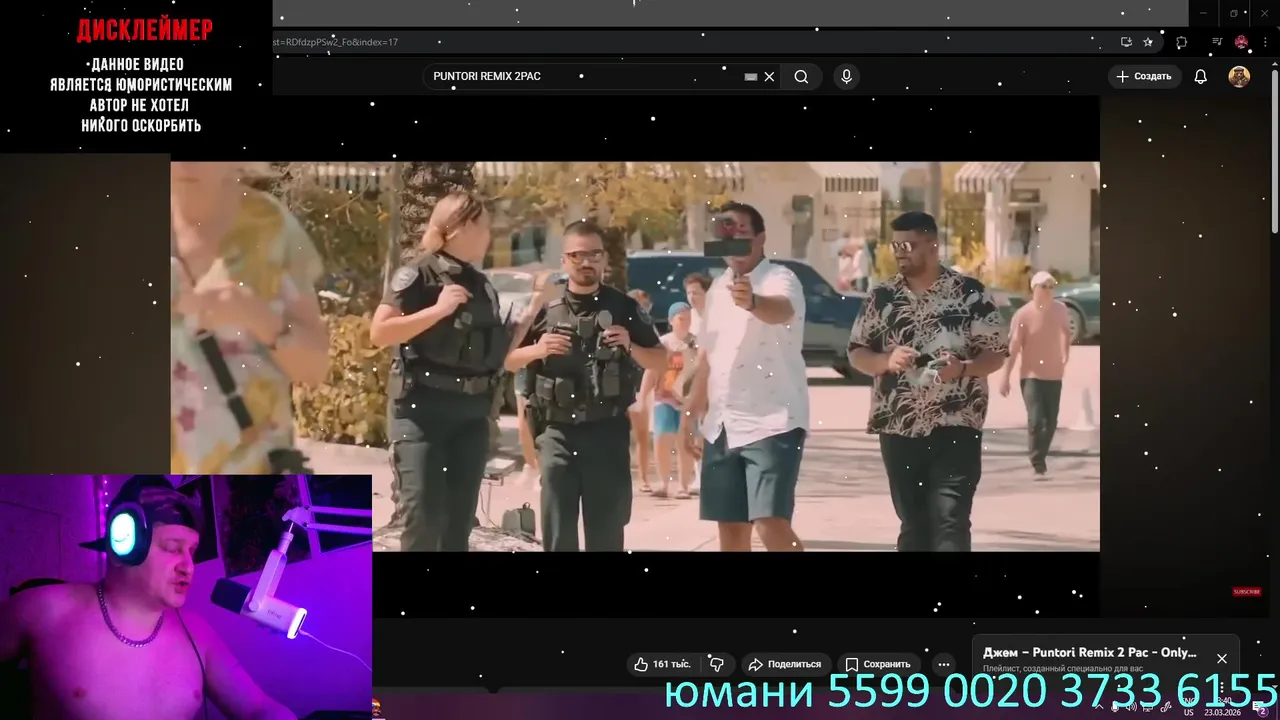Click the Поделиться share button
The width and height of the screenshot is (1280, 720).
785,664
